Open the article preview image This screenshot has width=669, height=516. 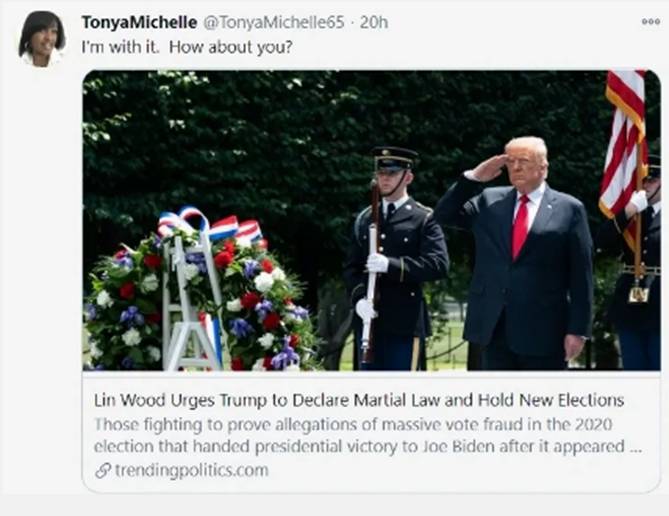coord(371,220)
